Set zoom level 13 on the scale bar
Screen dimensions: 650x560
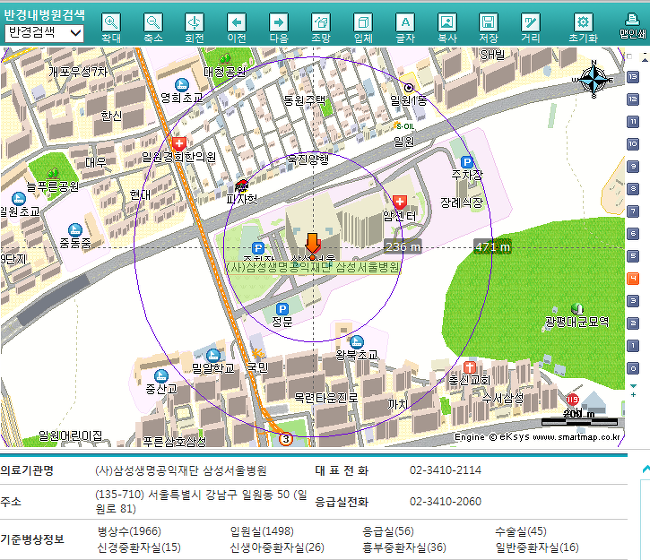coord(633,77)
